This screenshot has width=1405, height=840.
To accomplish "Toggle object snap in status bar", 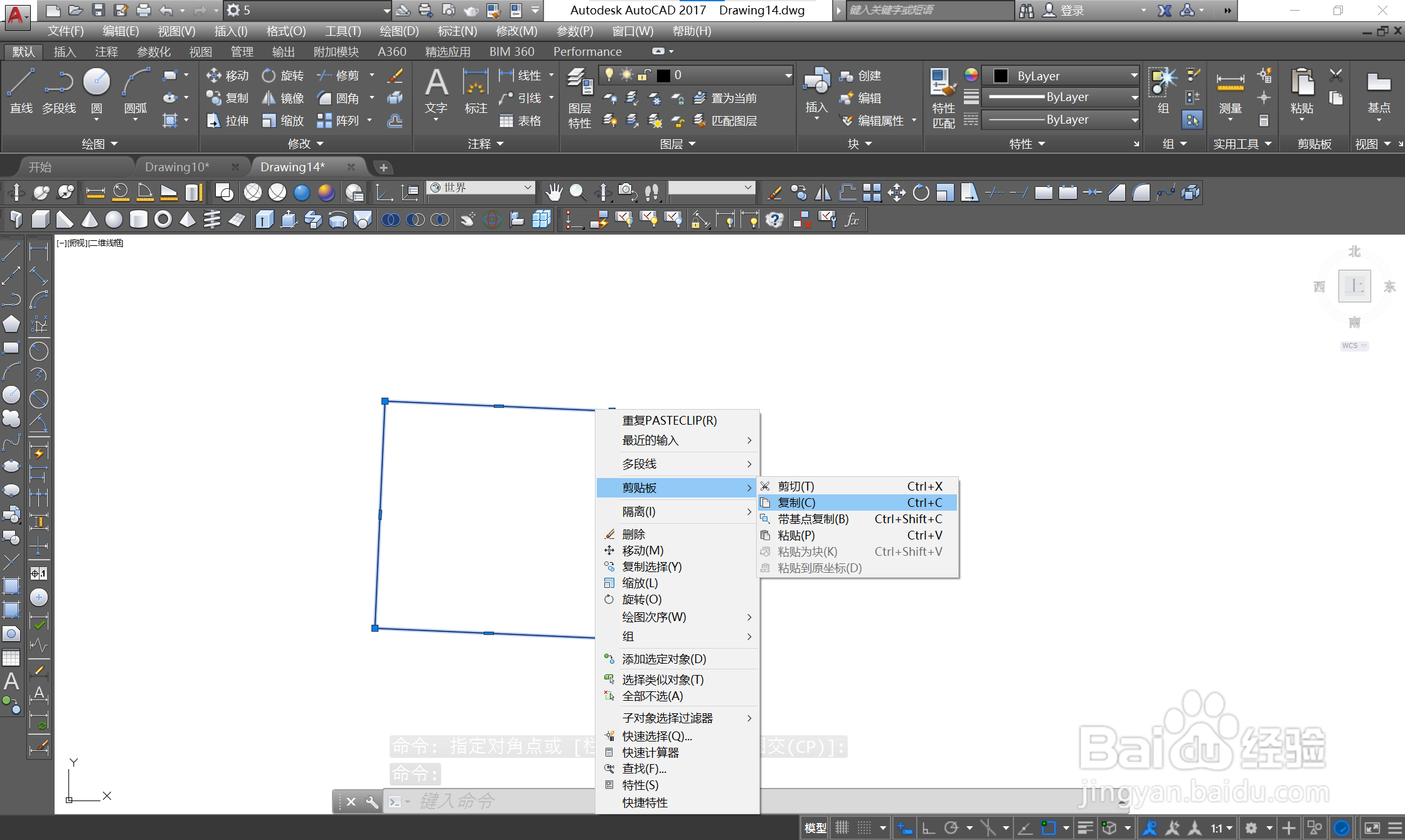I will tap(1049, 828).
